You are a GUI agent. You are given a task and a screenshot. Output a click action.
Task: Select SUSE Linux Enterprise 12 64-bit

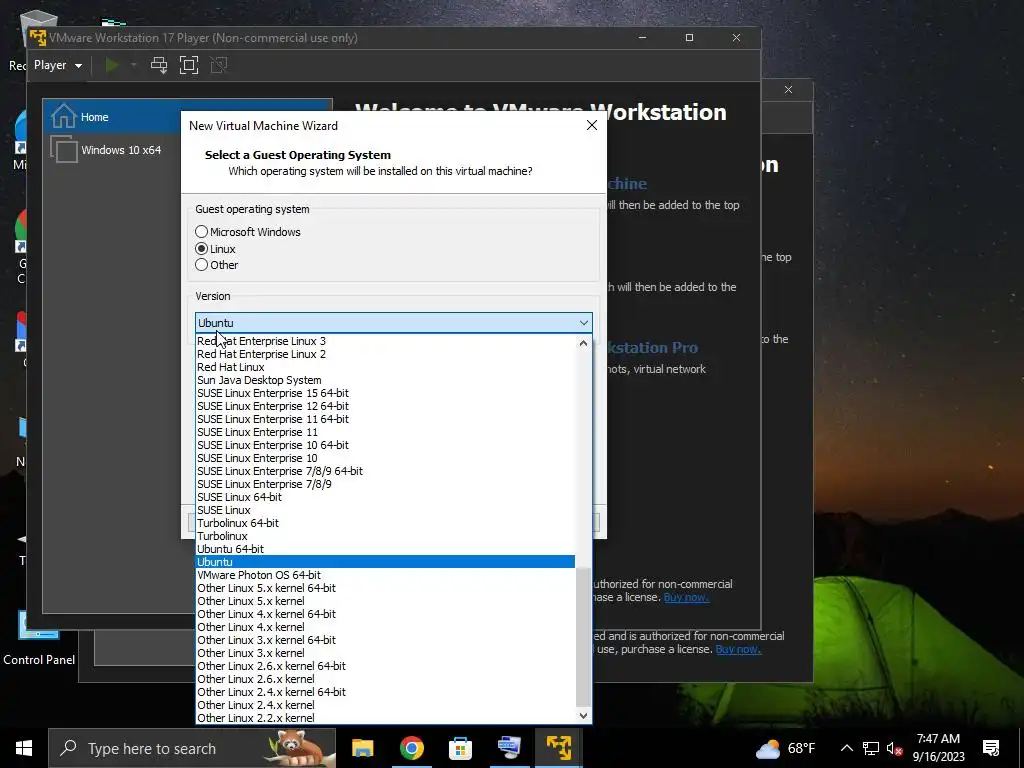pyautogui.click(x=385, y=406)
